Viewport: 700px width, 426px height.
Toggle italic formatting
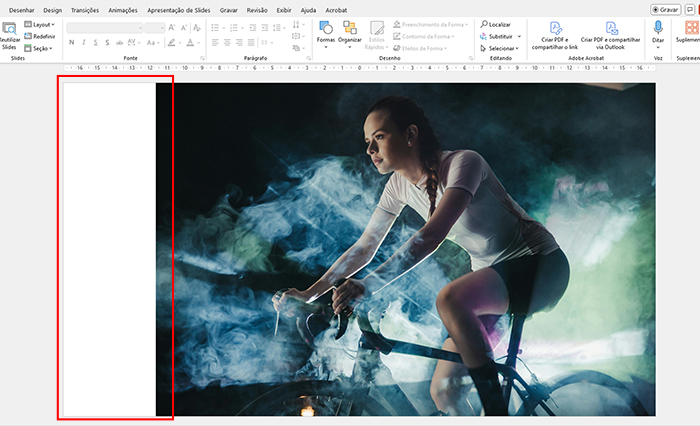pos(83,42)
